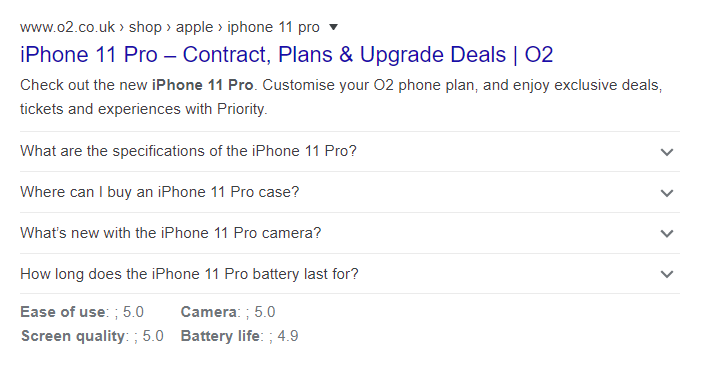The image size is (707, 369).
Task: Click the 'Camera' 5.0 rating label
Action: tap(209, 312)
